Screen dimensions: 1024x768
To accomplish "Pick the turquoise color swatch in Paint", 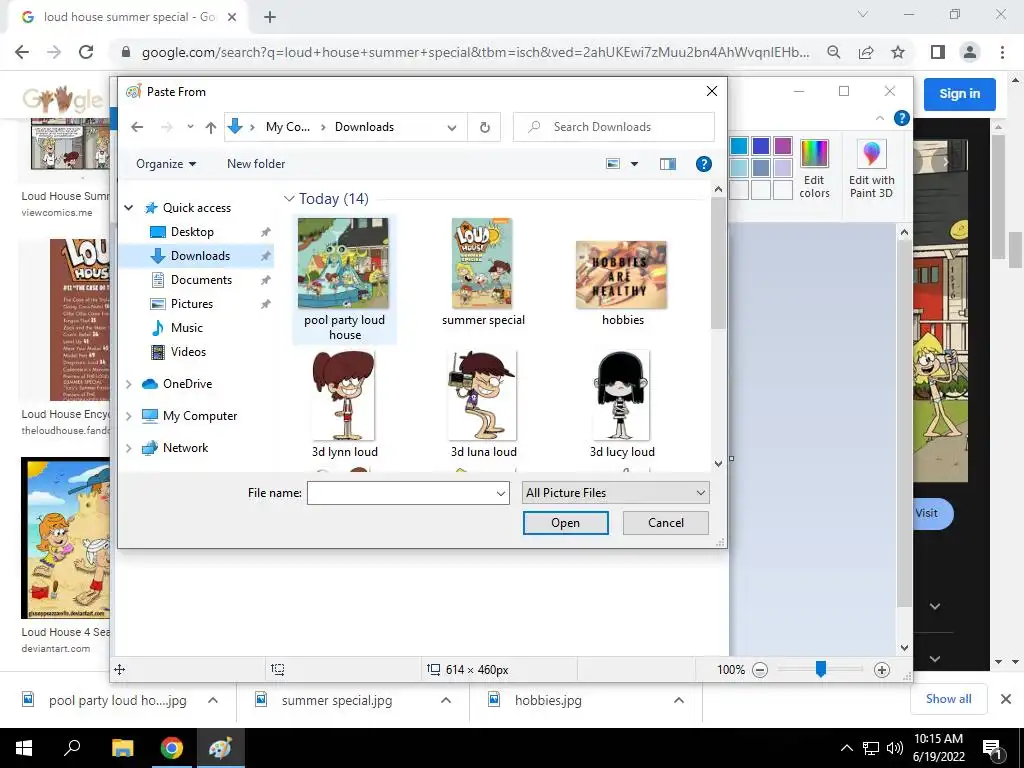I will (739, 146).
